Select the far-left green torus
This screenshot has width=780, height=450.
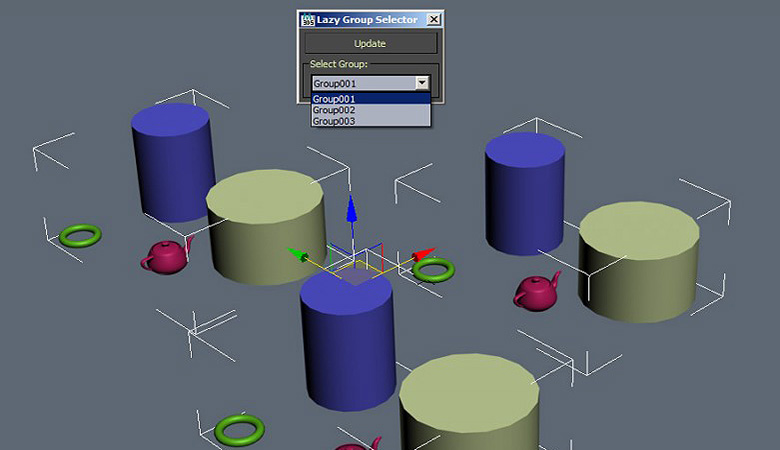coord(80,236)
